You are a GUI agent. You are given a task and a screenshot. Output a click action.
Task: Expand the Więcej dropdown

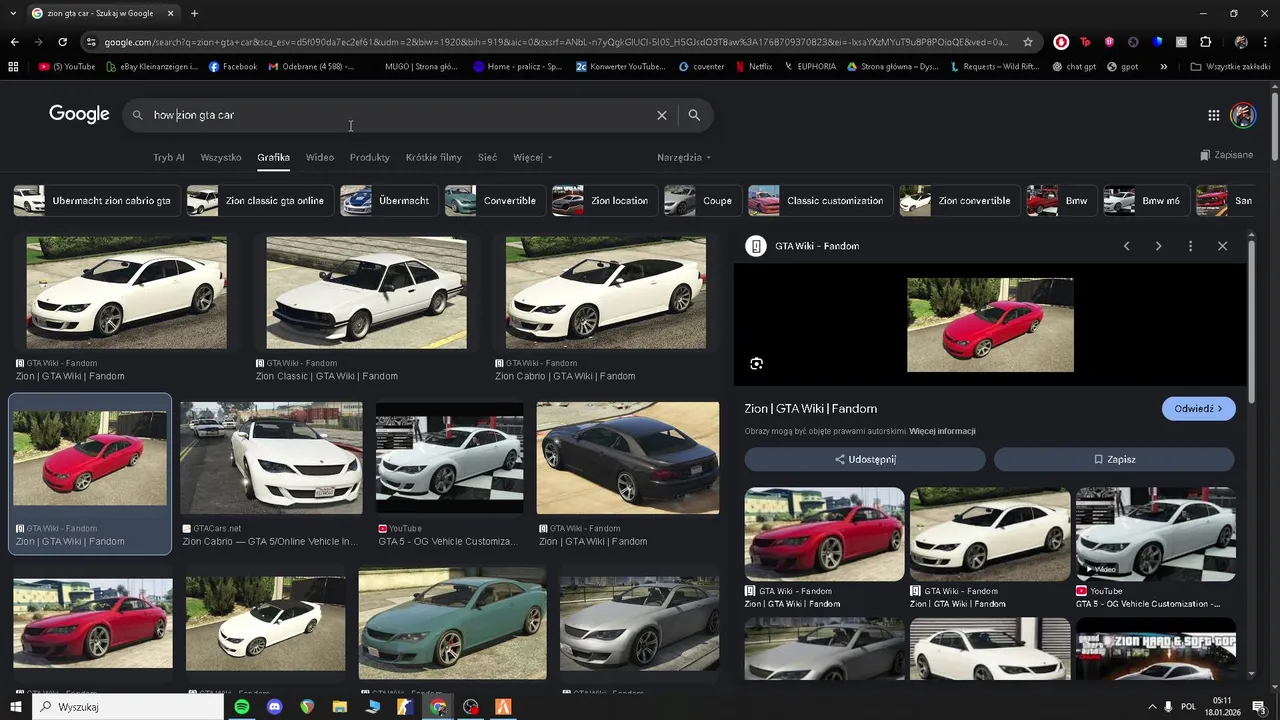(x=532, y=157)
